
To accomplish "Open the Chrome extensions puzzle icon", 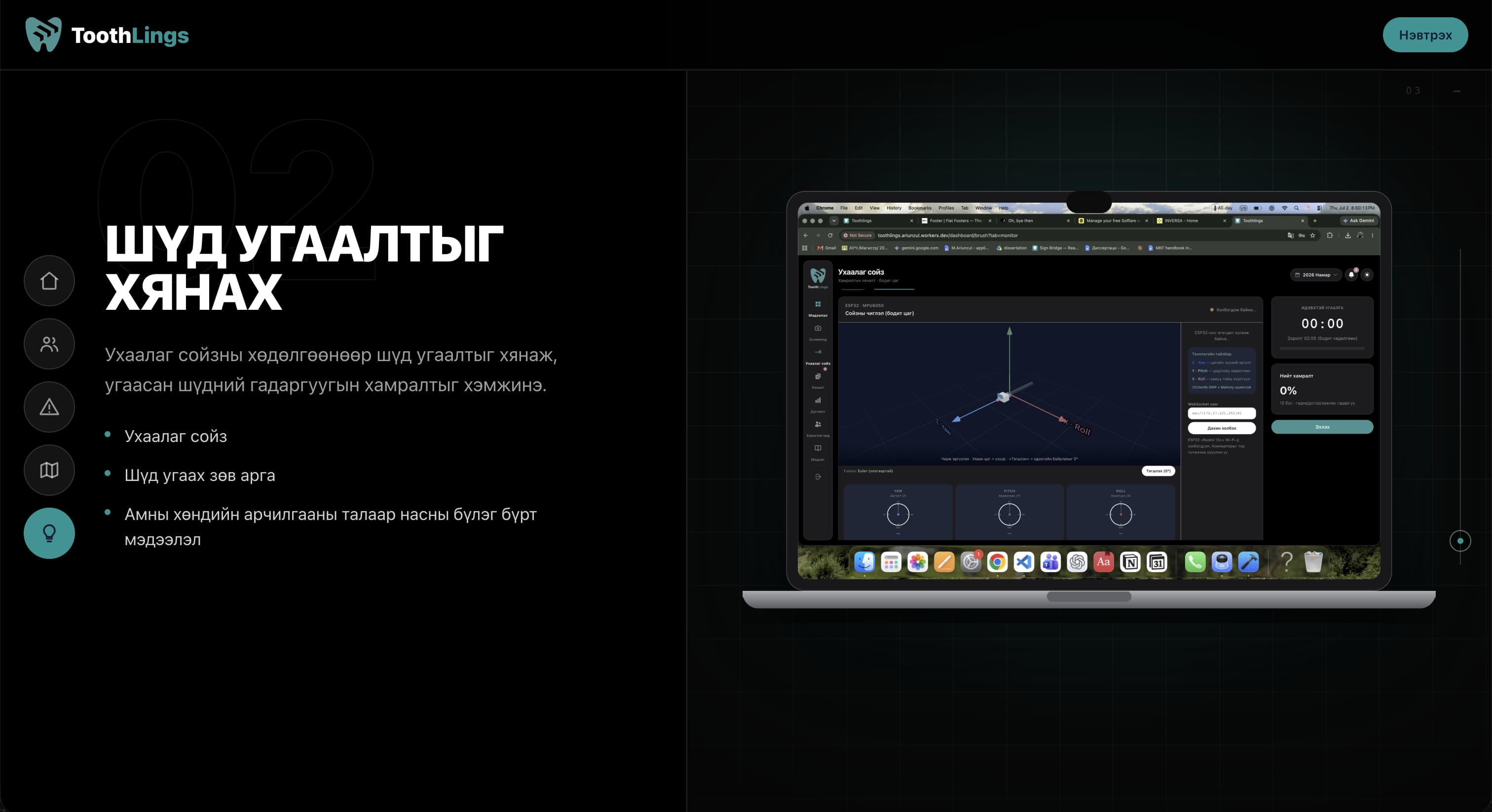I will pyautogui.click(x=1330, y=235).
